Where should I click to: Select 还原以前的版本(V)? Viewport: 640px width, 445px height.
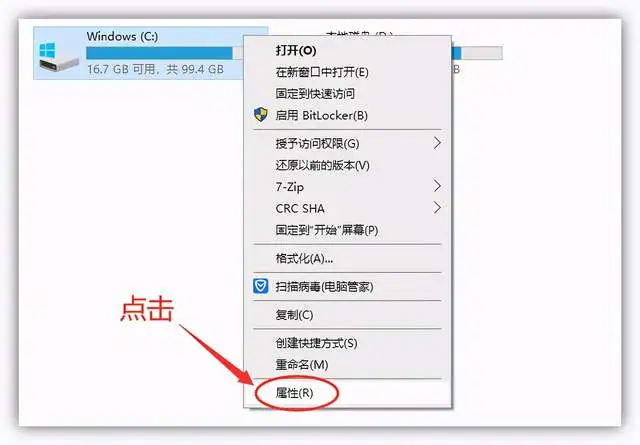click(x=347, y=165)
